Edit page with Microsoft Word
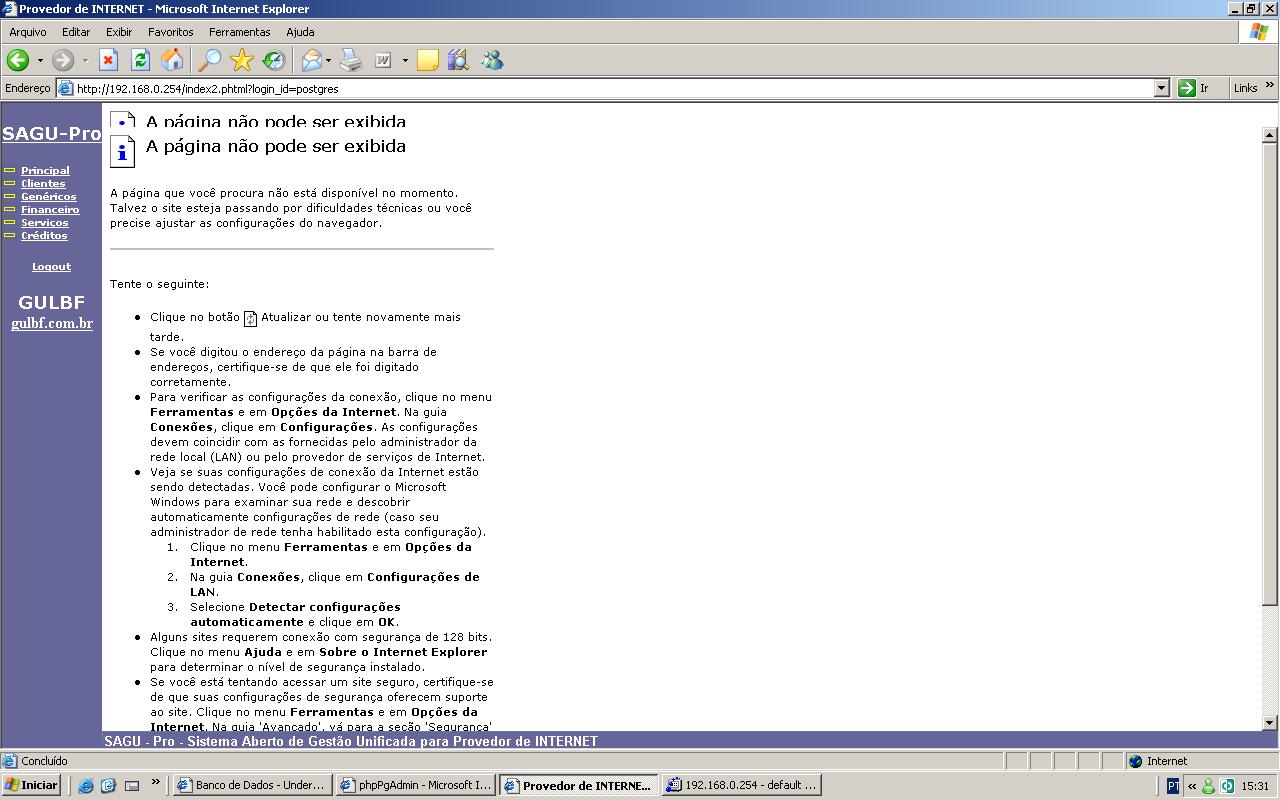The width and height of the screenshot is (1280, 800). point(383,61)
